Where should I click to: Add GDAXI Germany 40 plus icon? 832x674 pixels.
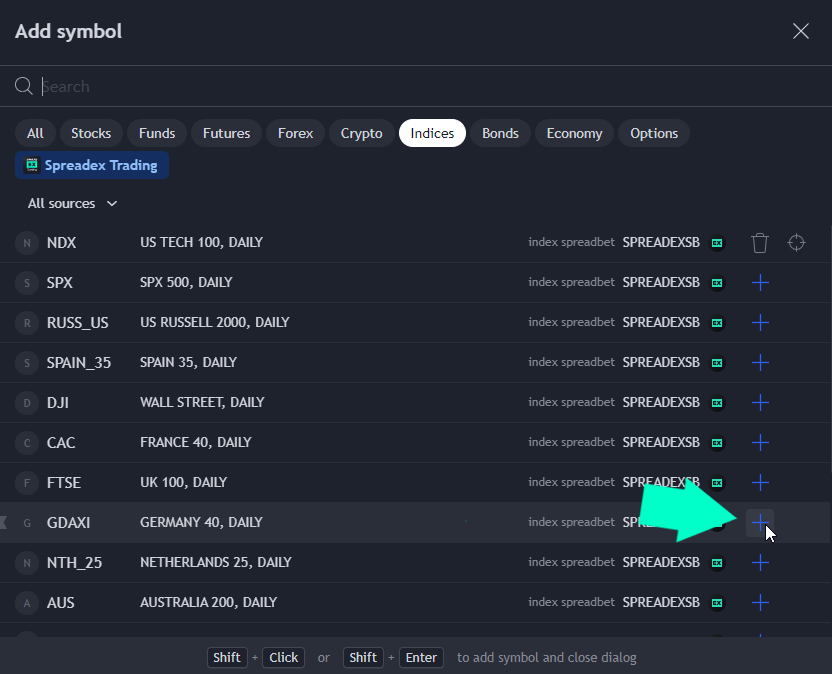760,522
